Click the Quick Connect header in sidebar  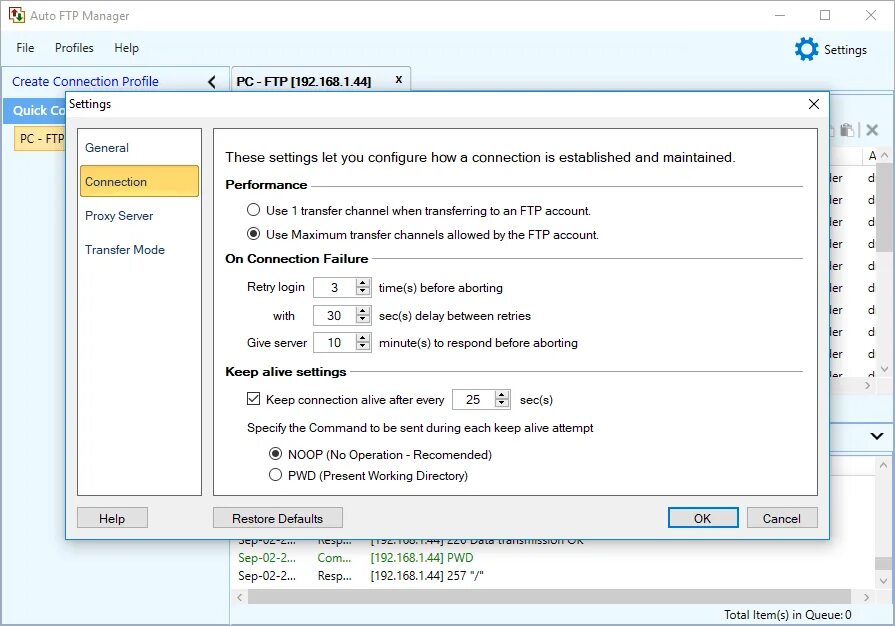click(x=35, y=111)
